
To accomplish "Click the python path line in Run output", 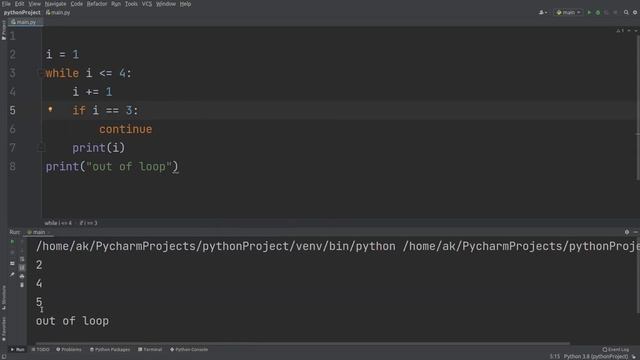I will (x=337, y=247).
